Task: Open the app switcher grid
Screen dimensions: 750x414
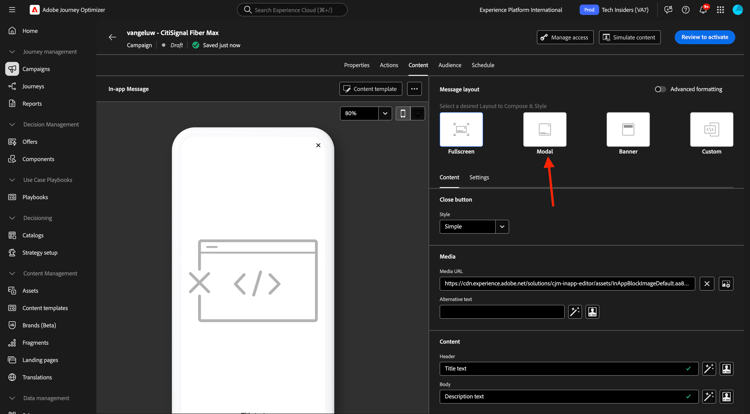Action: coord(720,10)
